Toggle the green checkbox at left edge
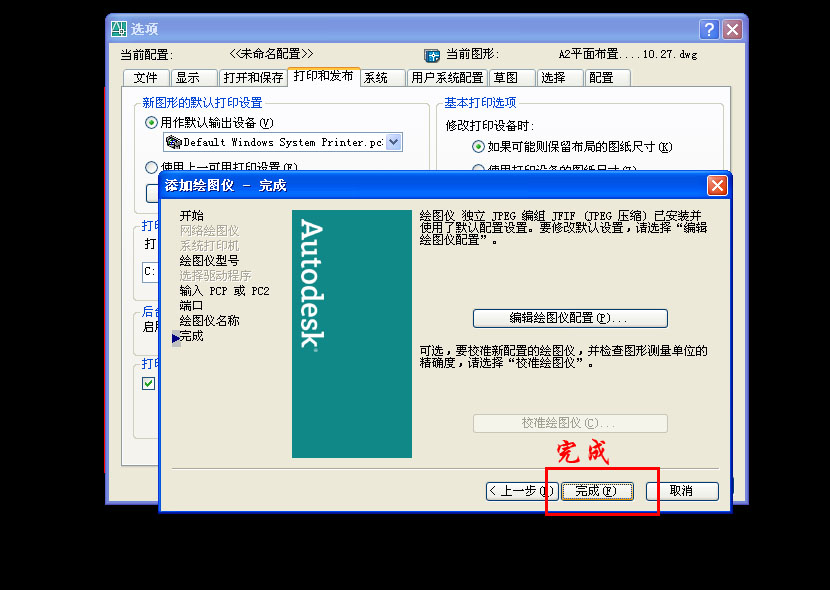The height and width of the screenshot is (590, 830). pos(149,383)
